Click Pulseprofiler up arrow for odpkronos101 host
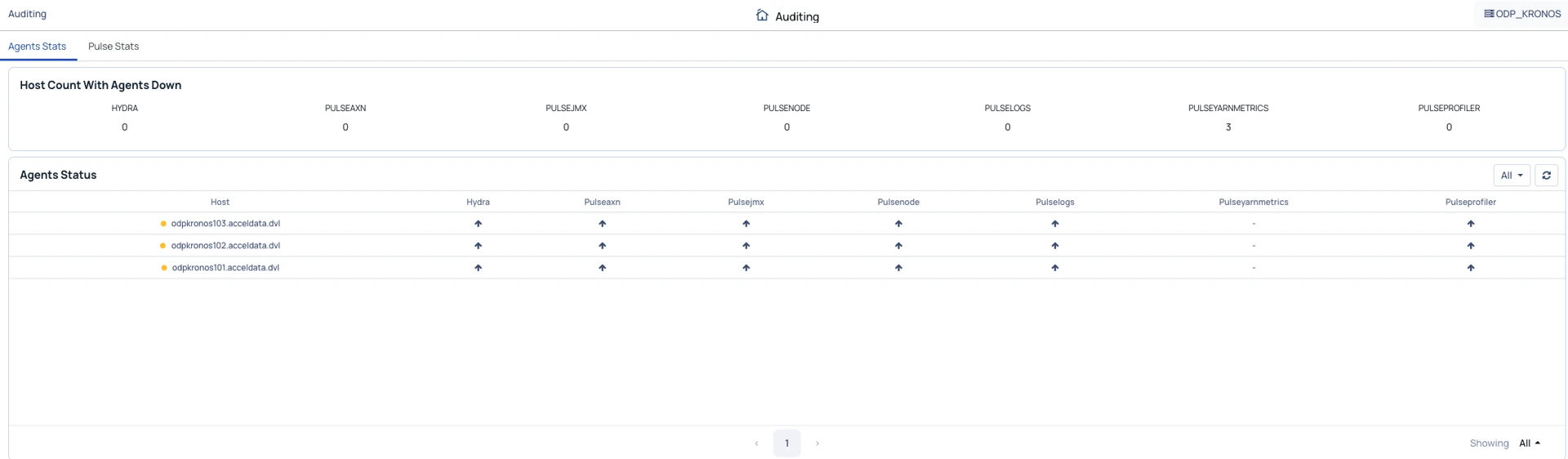The image size is (1568, 459). pos(1470,268)
